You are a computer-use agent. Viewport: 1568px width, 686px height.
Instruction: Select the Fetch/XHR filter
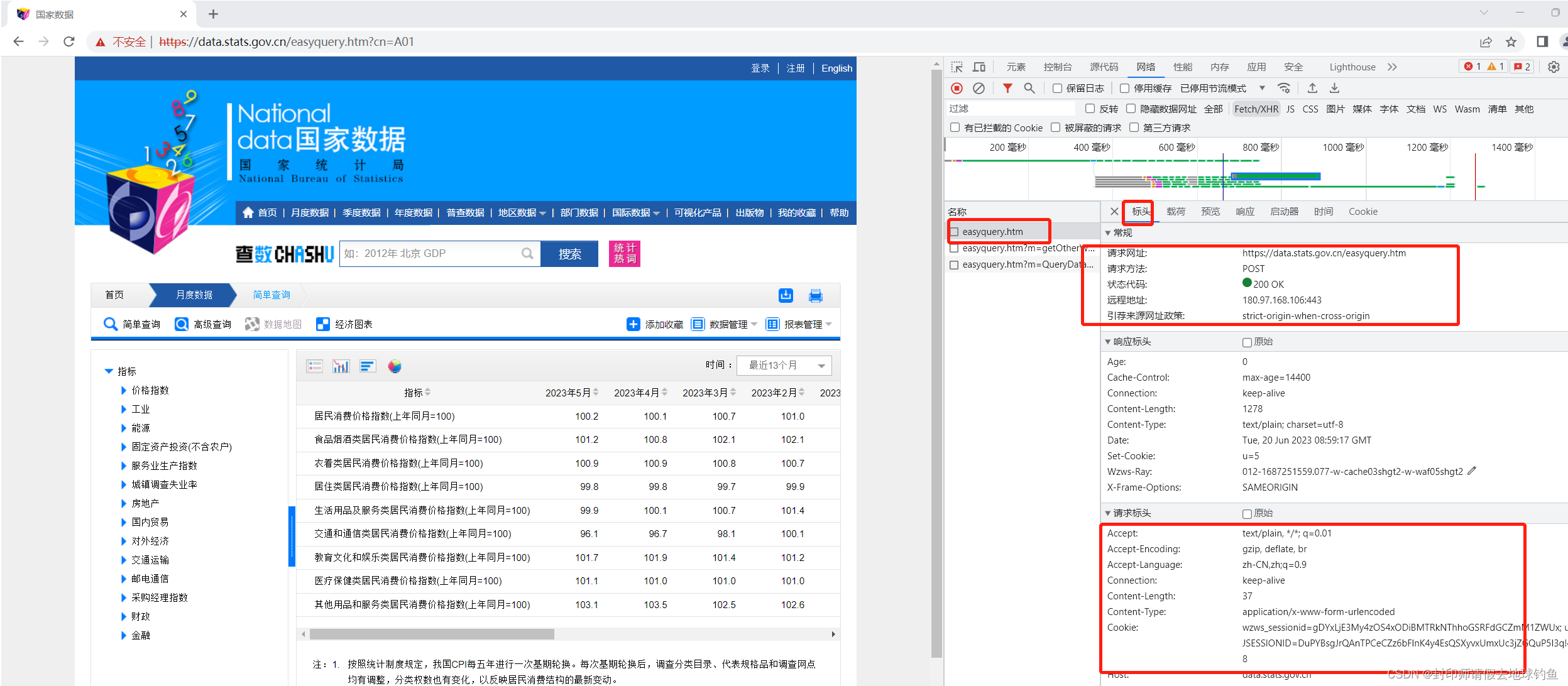tap(1256, 109)
